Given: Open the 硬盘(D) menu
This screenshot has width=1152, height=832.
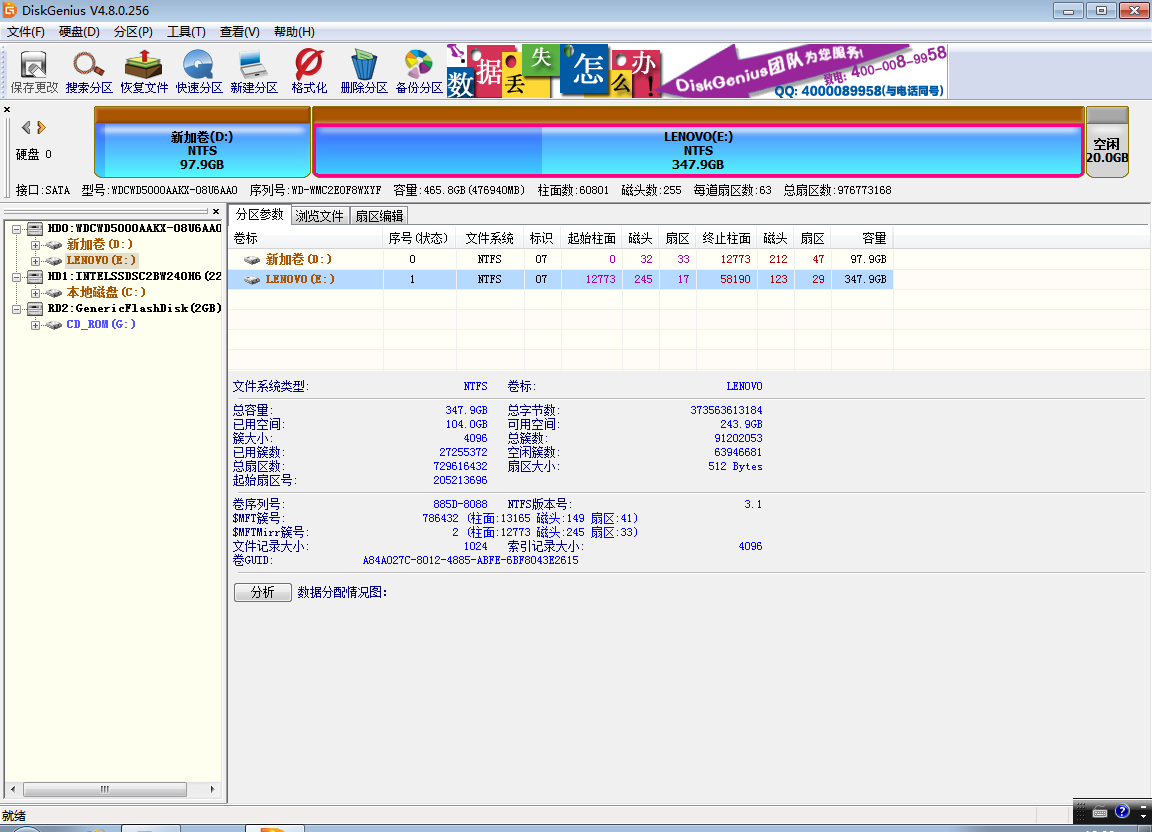Looking at the screenshot, I should (79, 32).
